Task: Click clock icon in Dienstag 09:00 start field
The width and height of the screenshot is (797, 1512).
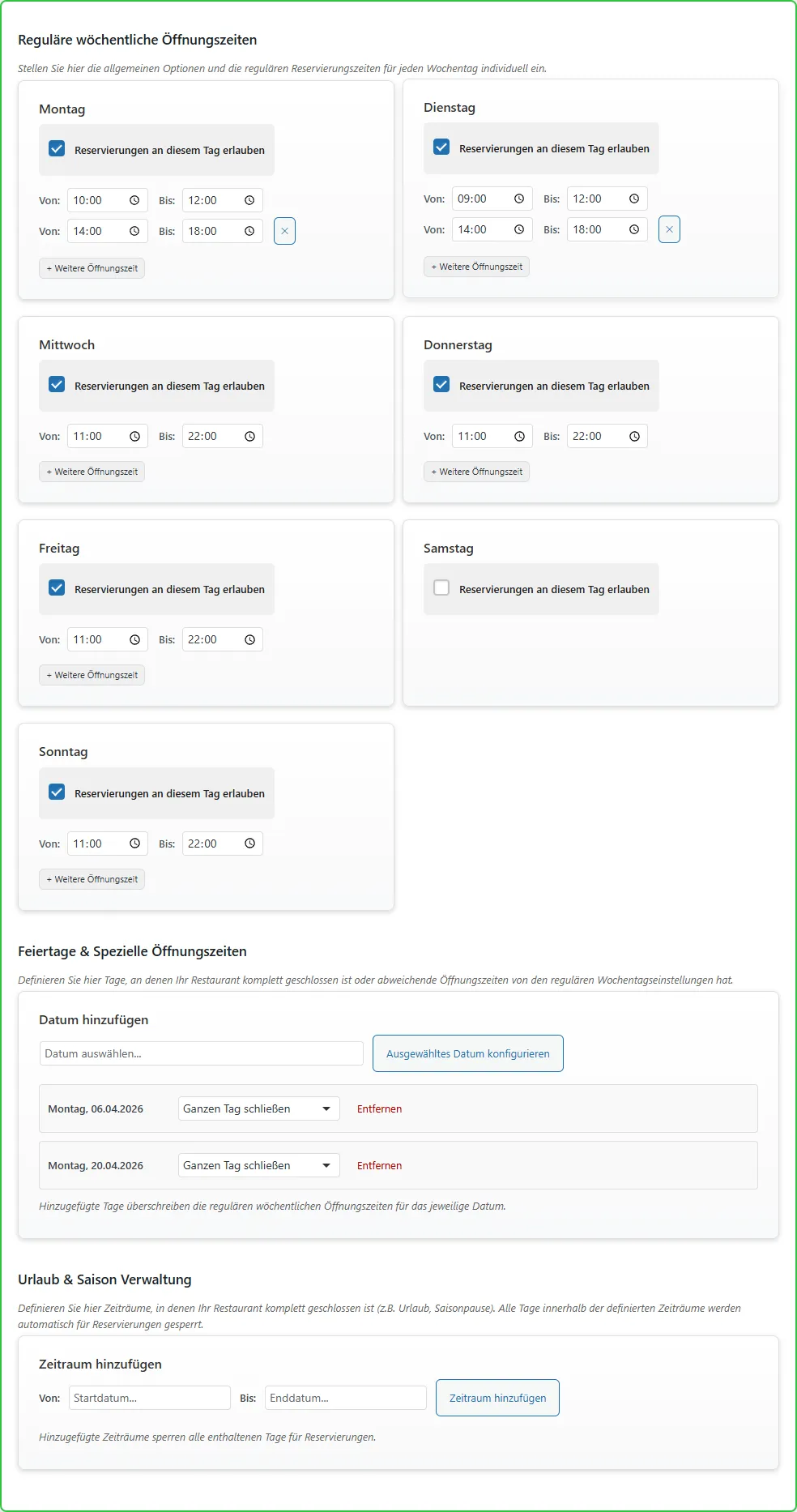Action: click(x=519, y=199)
